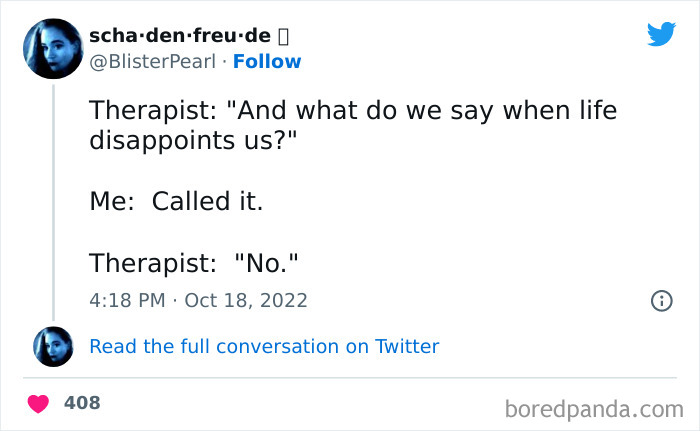The width and height of the screenshot is (700, 431).
Task: Click the 408 likes count
Action: click(82, 403)
